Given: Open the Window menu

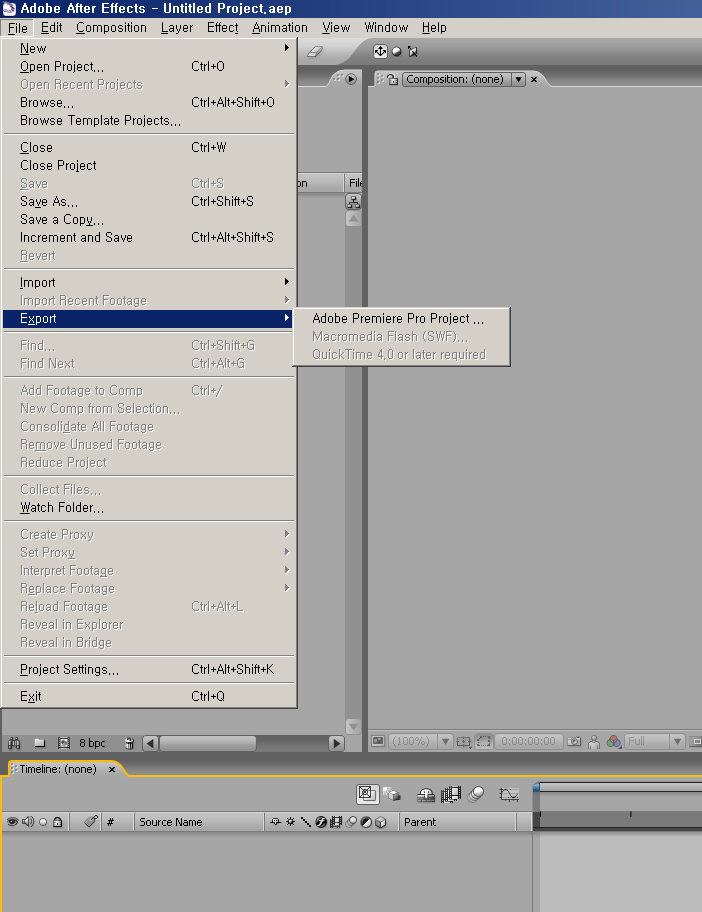Looking at the screenshot, I should pos(386,27).
